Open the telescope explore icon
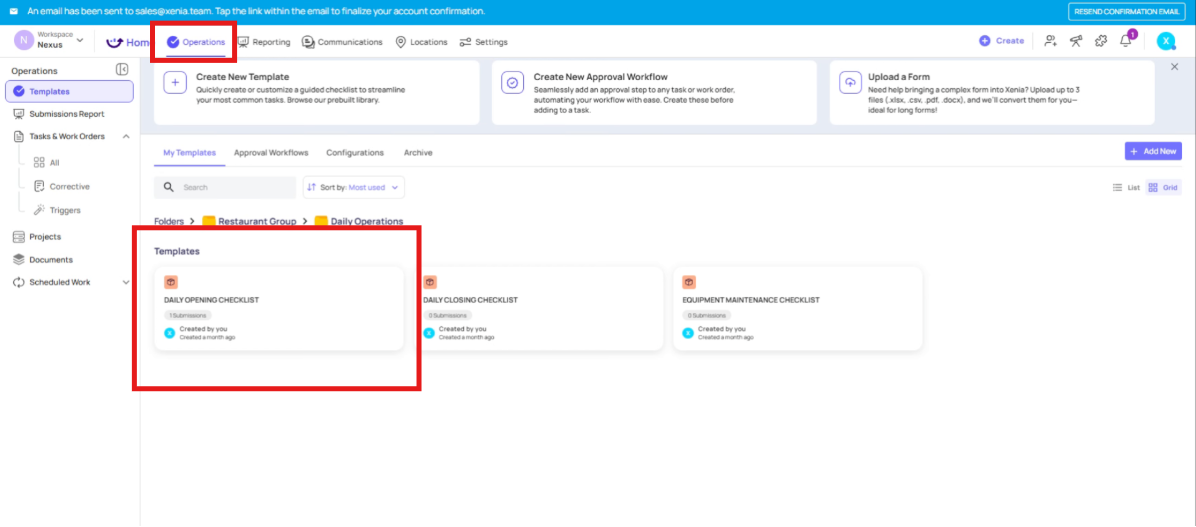The image size is (1196, 527). point(1076,41)
